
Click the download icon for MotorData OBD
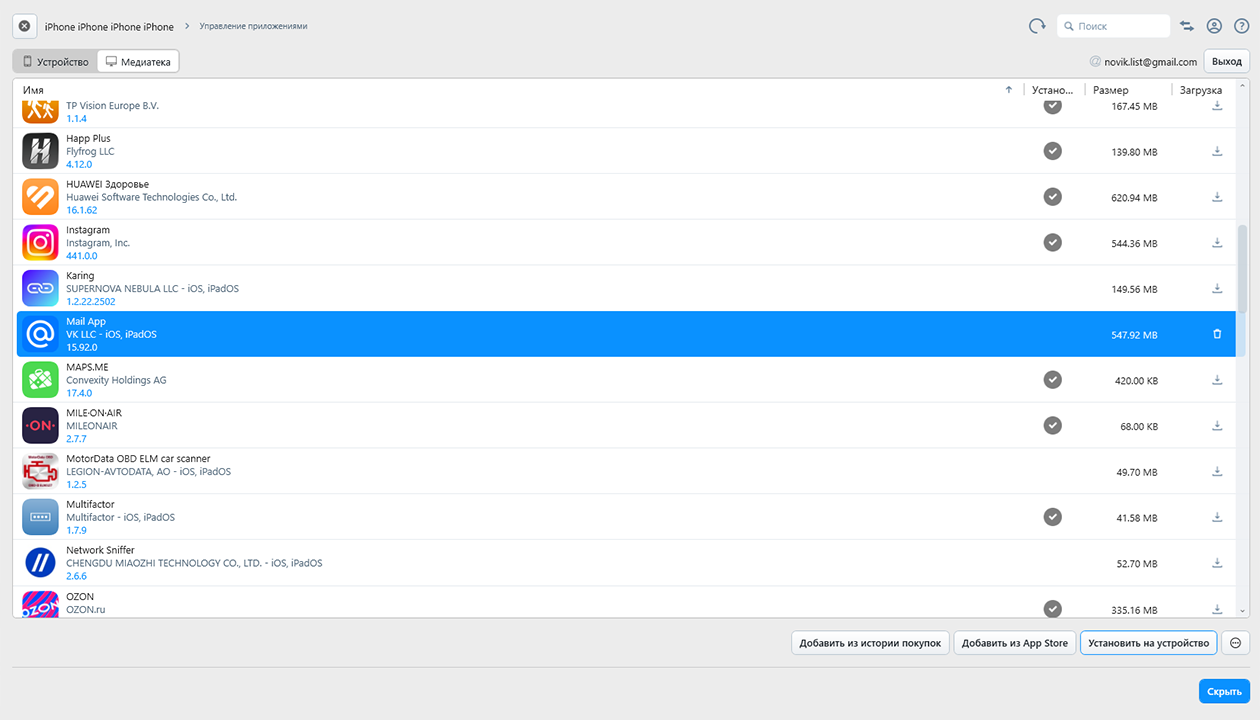point(1217,472)
